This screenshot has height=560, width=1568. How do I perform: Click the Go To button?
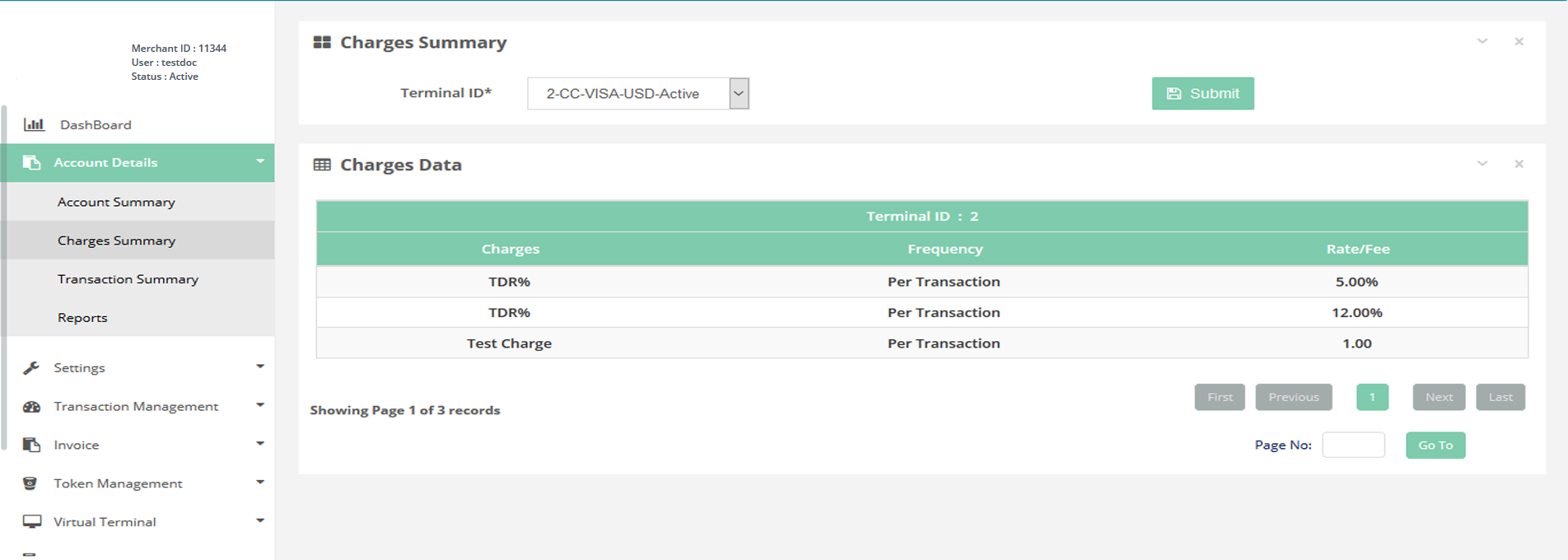pos(1435,446)
